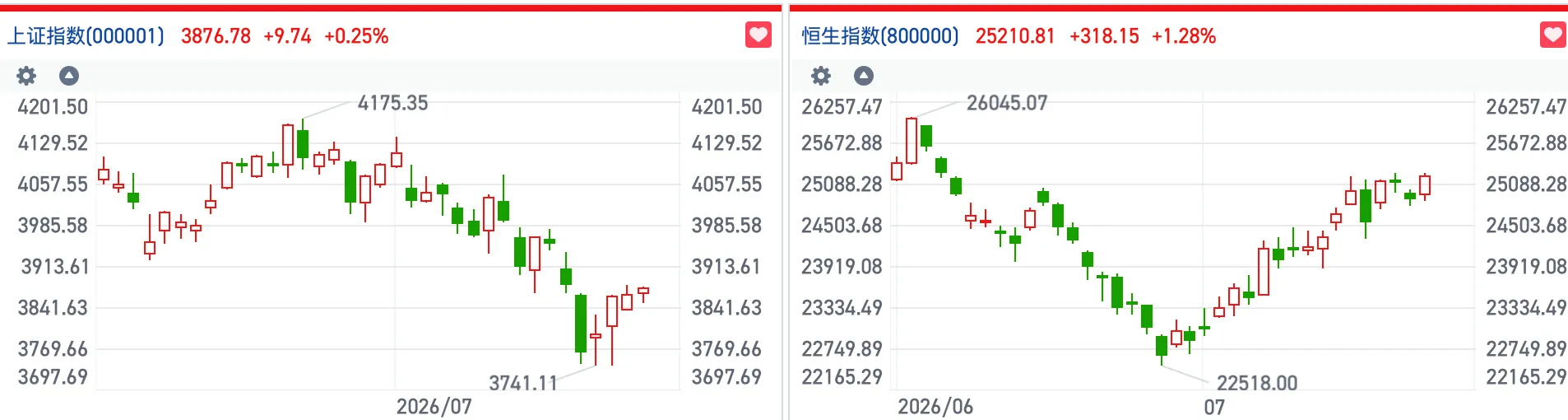Click the 4175.35 high label on 上证 chart
The width and height of the screenshot is (1568, 420).
(x=392, y=103)
